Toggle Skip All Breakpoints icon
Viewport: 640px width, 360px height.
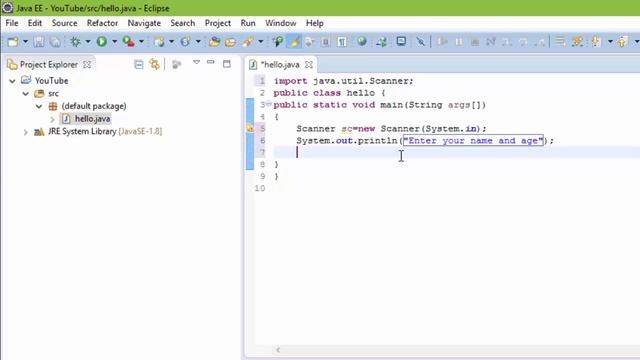[x=420, y=42]
